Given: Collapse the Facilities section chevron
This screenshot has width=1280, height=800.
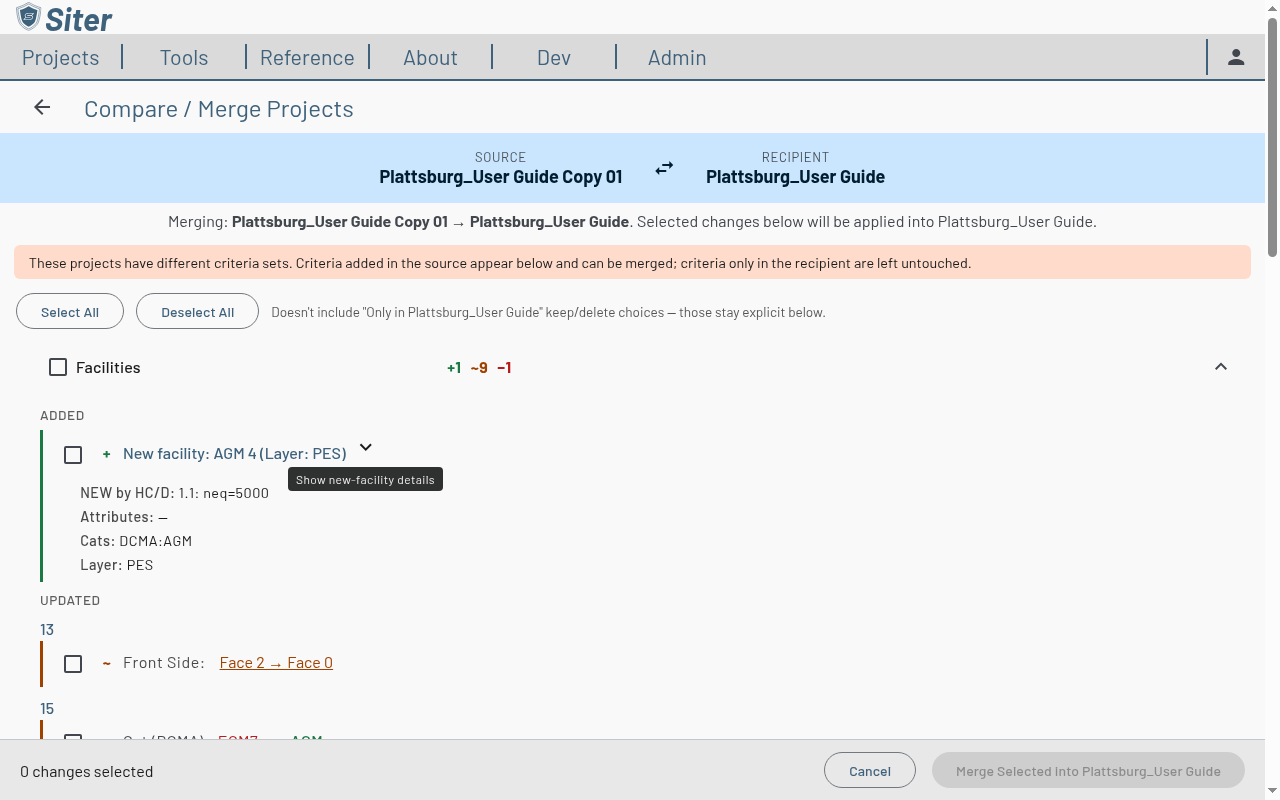Looking at the screenshot, I should [x=1220, y=367].
